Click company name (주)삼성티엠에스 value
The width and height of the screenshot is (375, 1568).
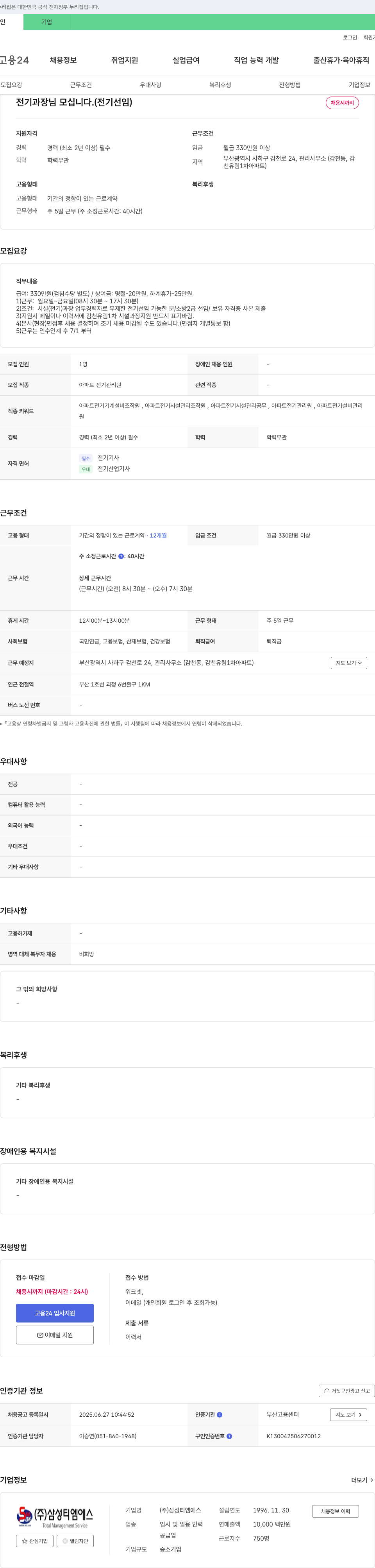click(x=180, y=1510)
